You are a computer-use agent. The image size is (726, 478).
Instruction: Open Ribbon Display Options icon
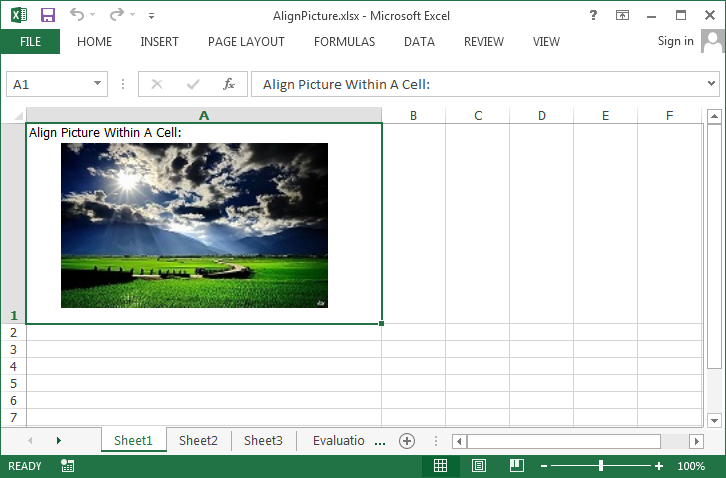click(x=623, y=15)
